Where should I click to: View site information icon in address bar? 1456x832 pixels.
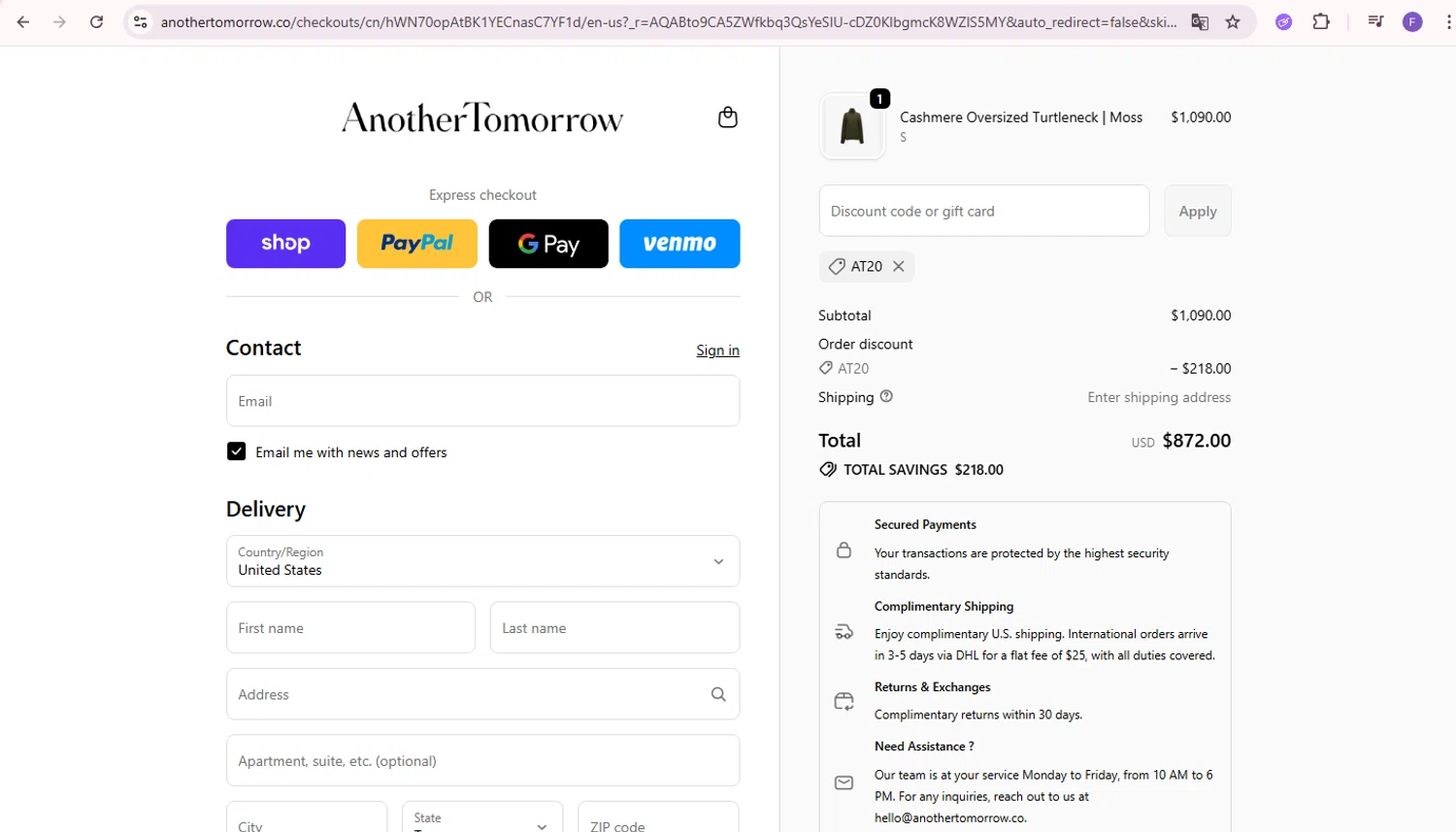(141, 21)
